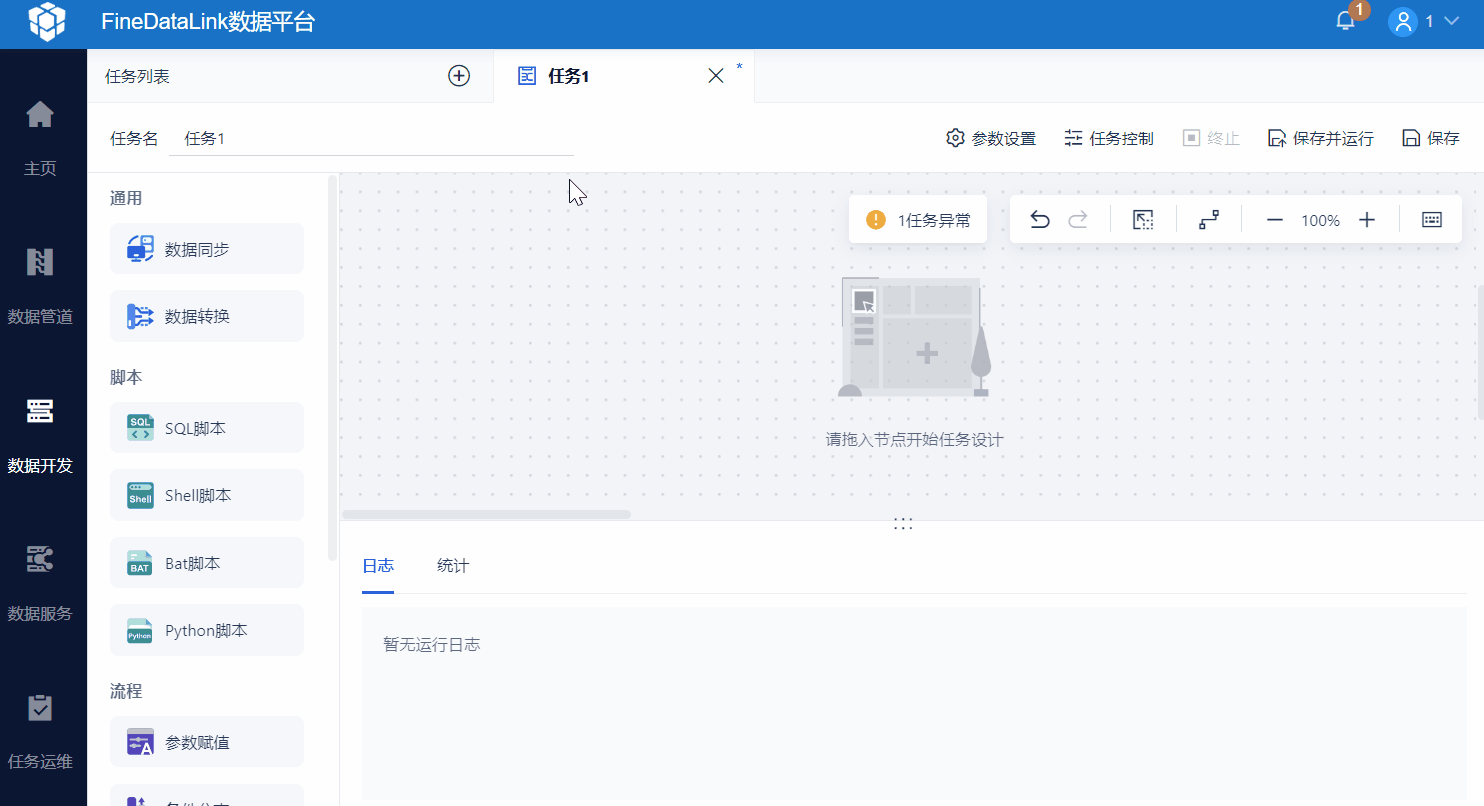Select the 参数赋值 node

pyautogui.click(x=207, y=742)
